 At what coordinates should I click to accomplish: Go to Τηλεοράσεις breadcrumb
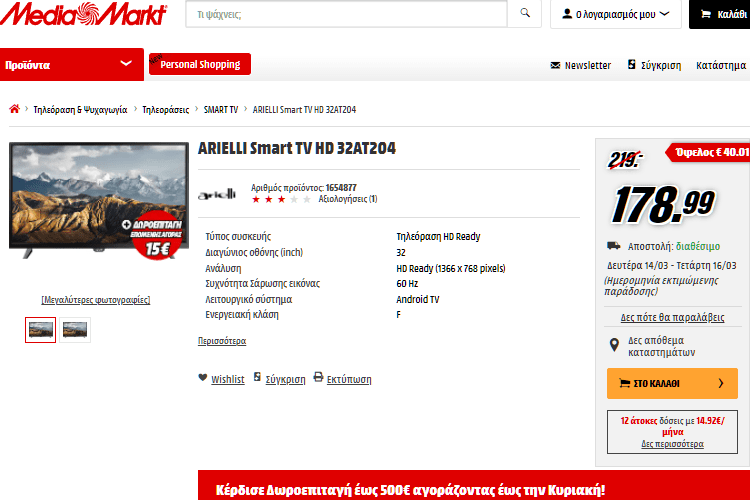(165, 110)
